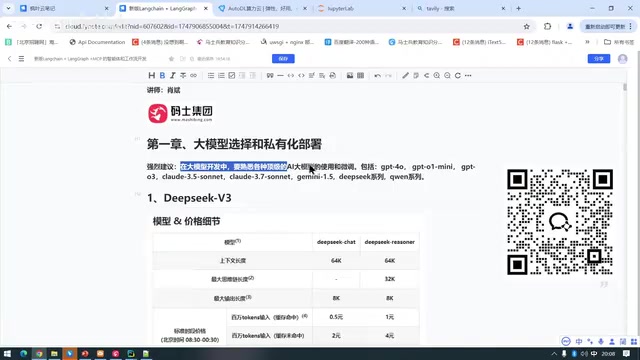Create an ordered numbered list
Screen dimensions: 640x360
pos(221,76)
